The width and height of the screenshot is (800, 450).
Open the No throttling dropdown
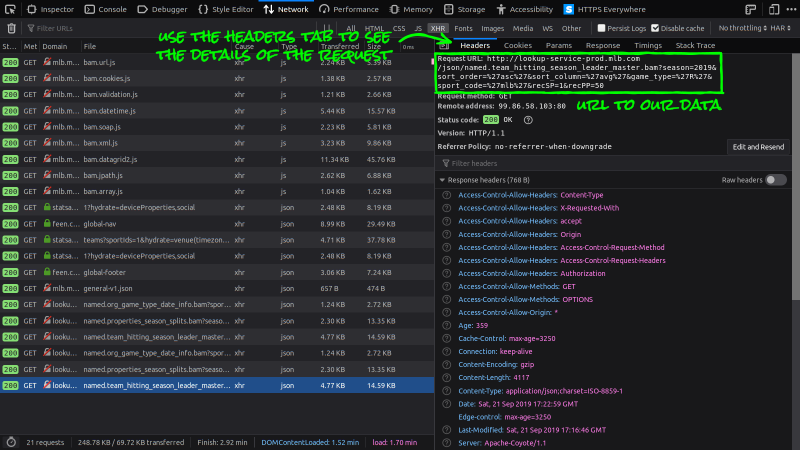pos(742,28)
